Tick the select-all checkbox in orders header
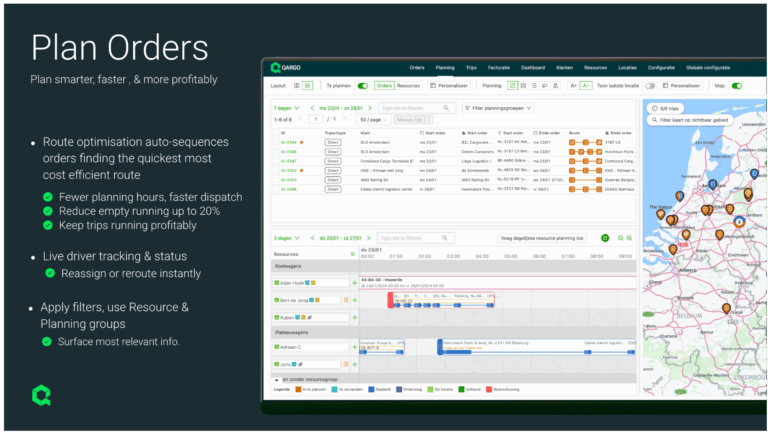The width and height of the screenshot is (768, 432). click(276, 133)
